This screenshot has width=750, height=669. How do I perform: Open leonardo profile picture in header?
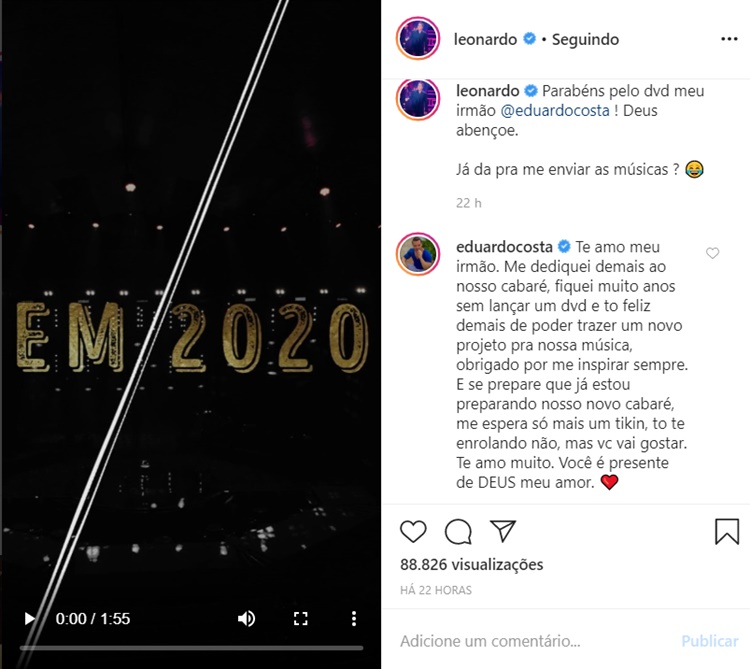pos(418,40)
